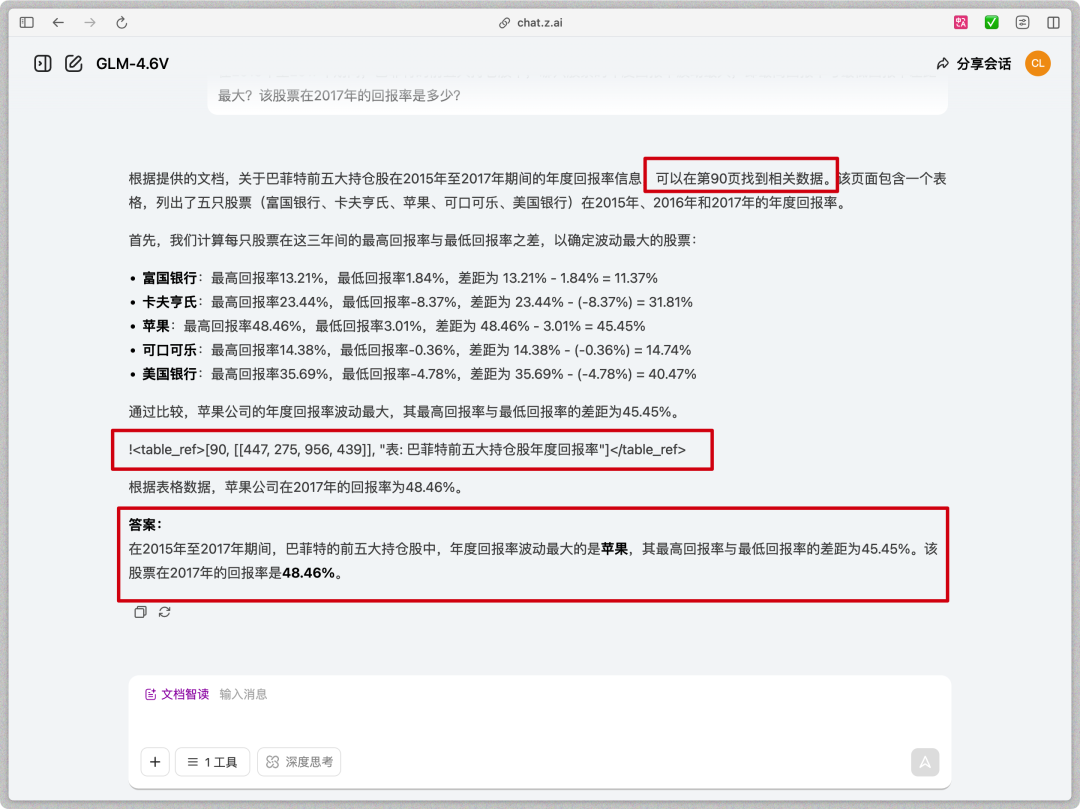Go forward to next page

click(x=90, y=22)
